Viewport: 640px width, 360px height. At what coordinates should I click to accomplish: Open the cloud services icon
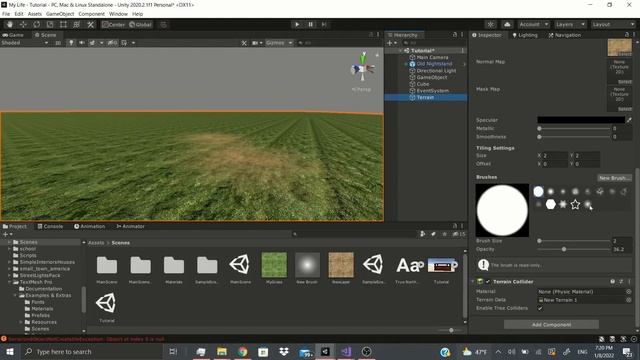coord(507,24)
